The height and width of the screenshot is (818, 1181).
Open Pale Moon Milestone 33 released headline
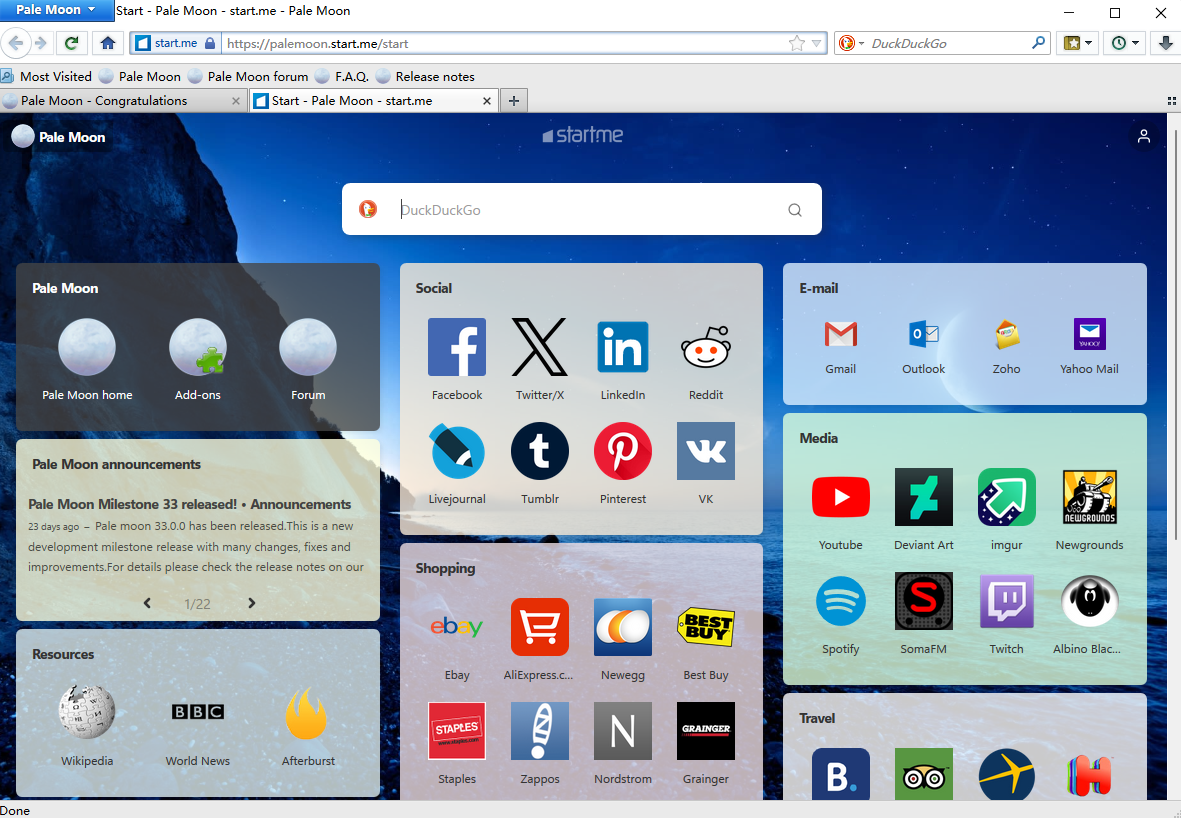pos(190,504)
